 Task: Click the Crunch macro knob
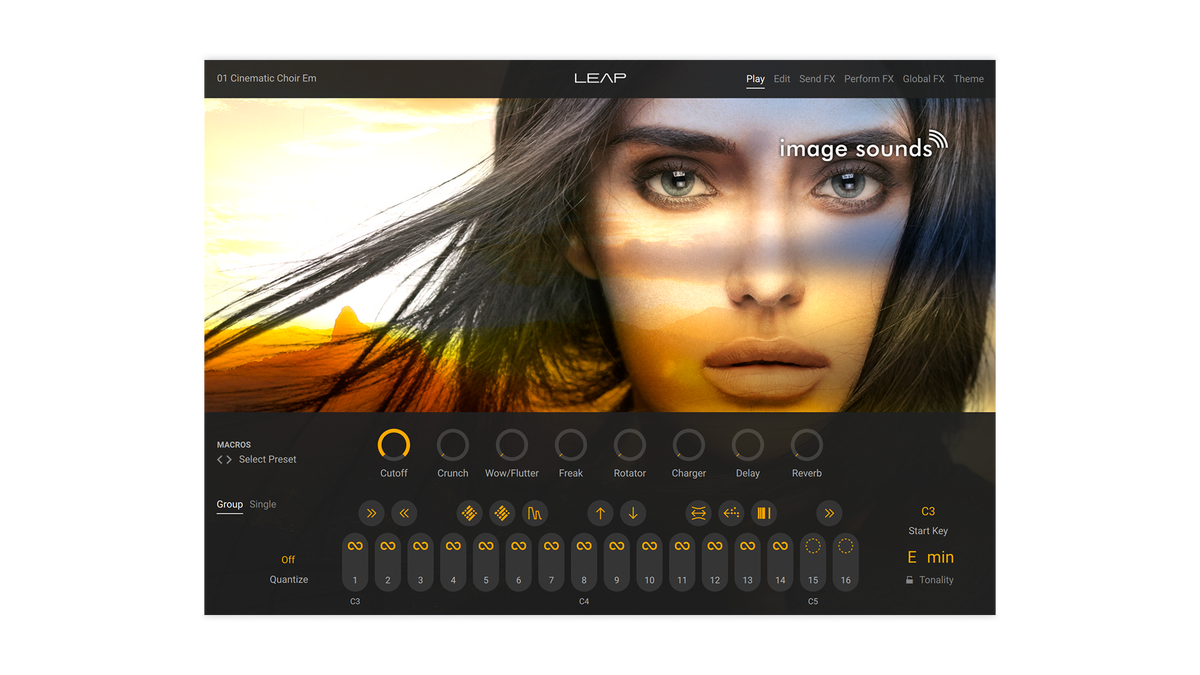(453, 445)
